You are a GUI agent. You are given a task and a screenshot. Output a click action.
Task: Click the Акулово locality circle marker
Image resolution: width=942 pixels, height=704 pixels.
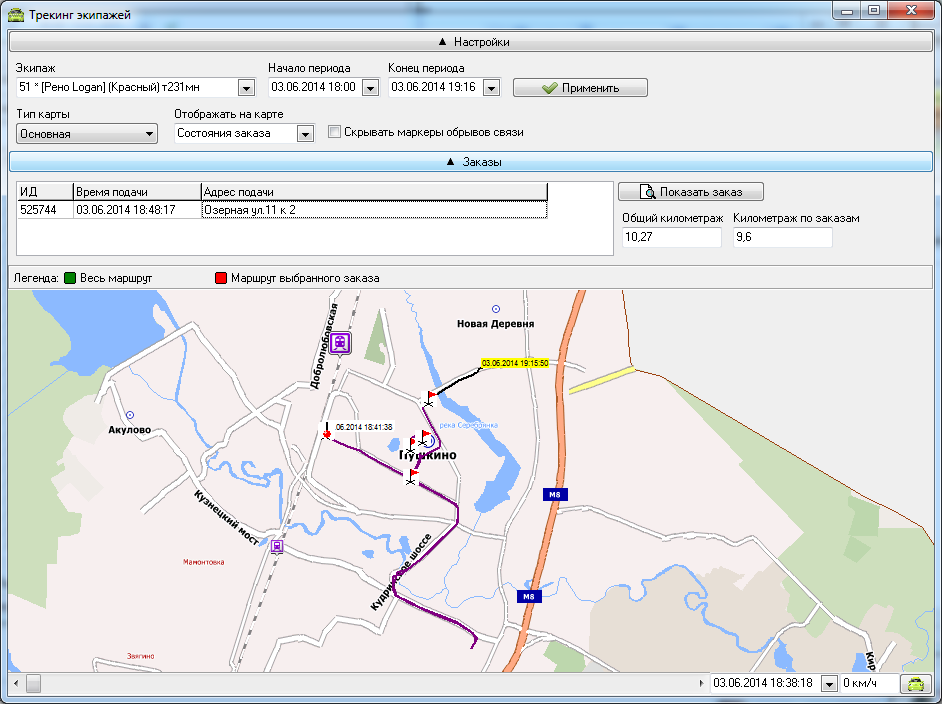point(130,415)
